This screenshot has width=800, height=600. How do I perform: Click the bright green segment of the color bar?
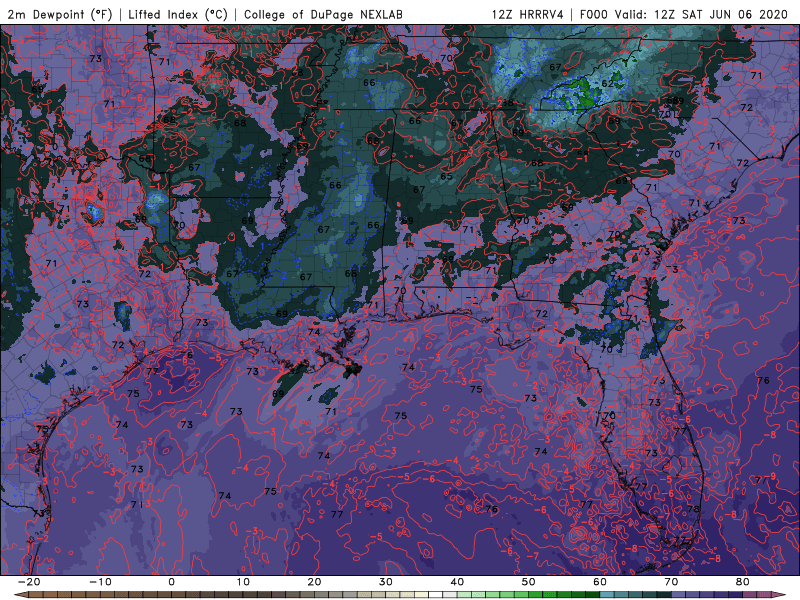tap(536, 595)
